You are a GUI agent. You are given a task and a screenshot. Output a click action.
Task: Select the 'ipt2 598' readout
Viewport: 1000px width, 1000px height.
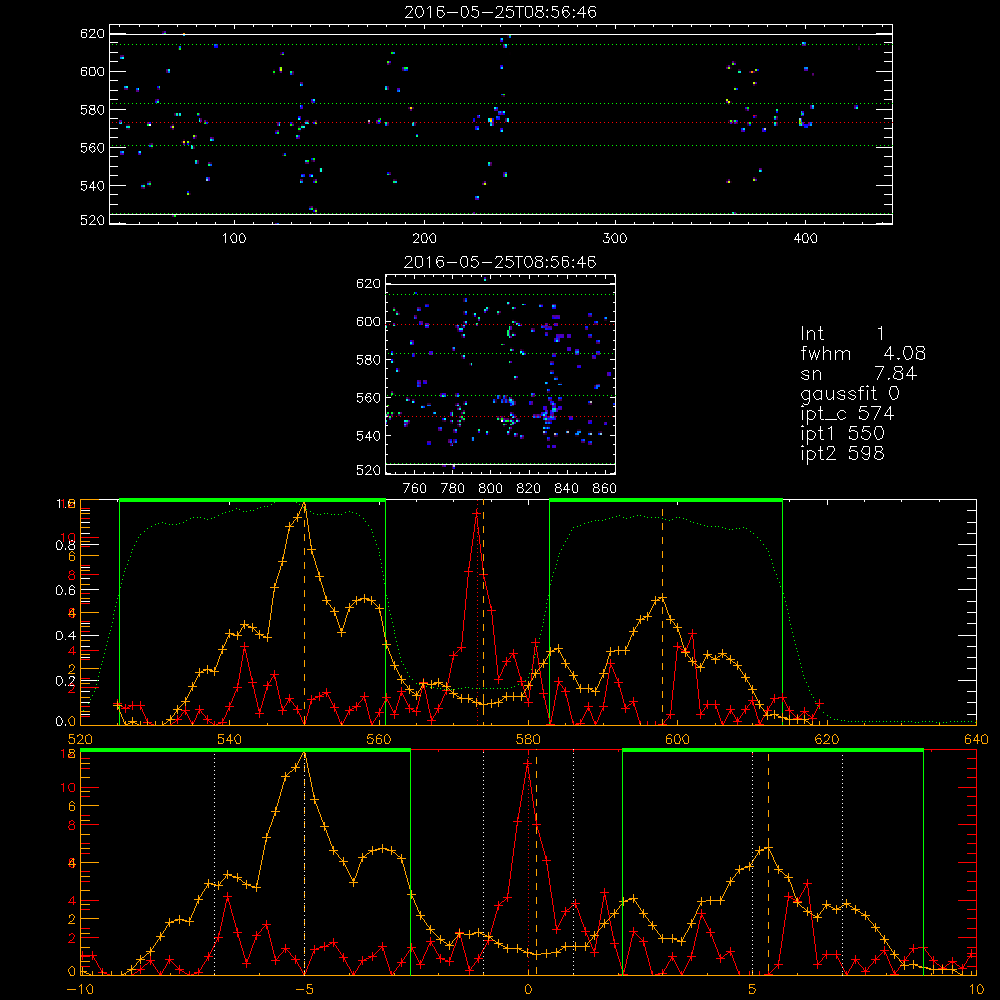842,453
